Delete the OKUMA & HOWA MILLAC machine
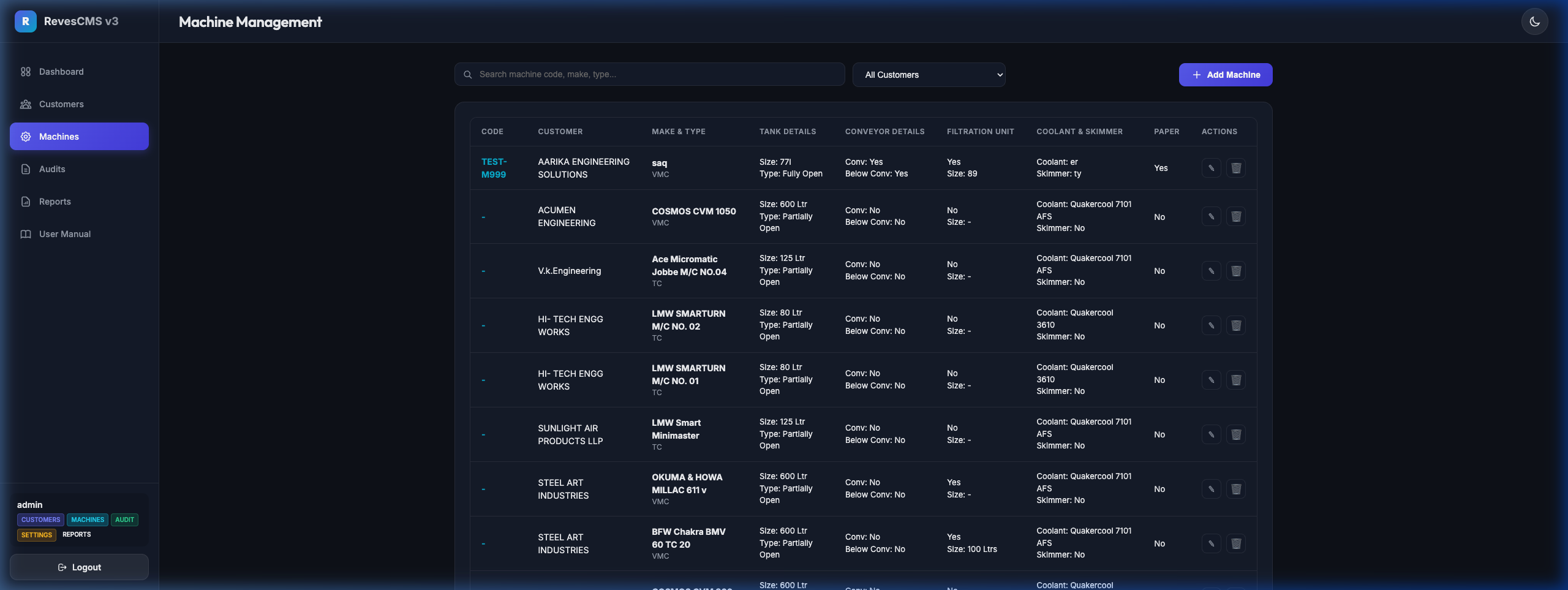This screenshot has width=1568, height=590. coord(1236,489)
